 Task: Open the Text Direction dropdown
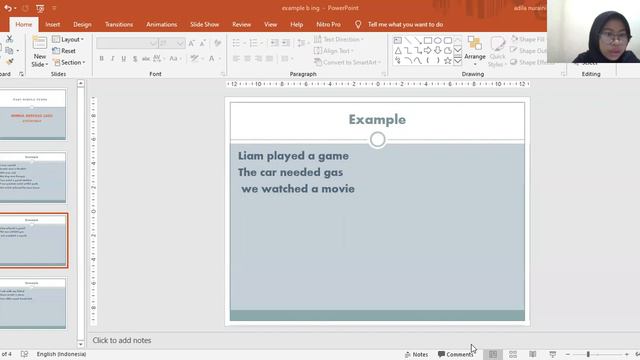coord(339,40)
